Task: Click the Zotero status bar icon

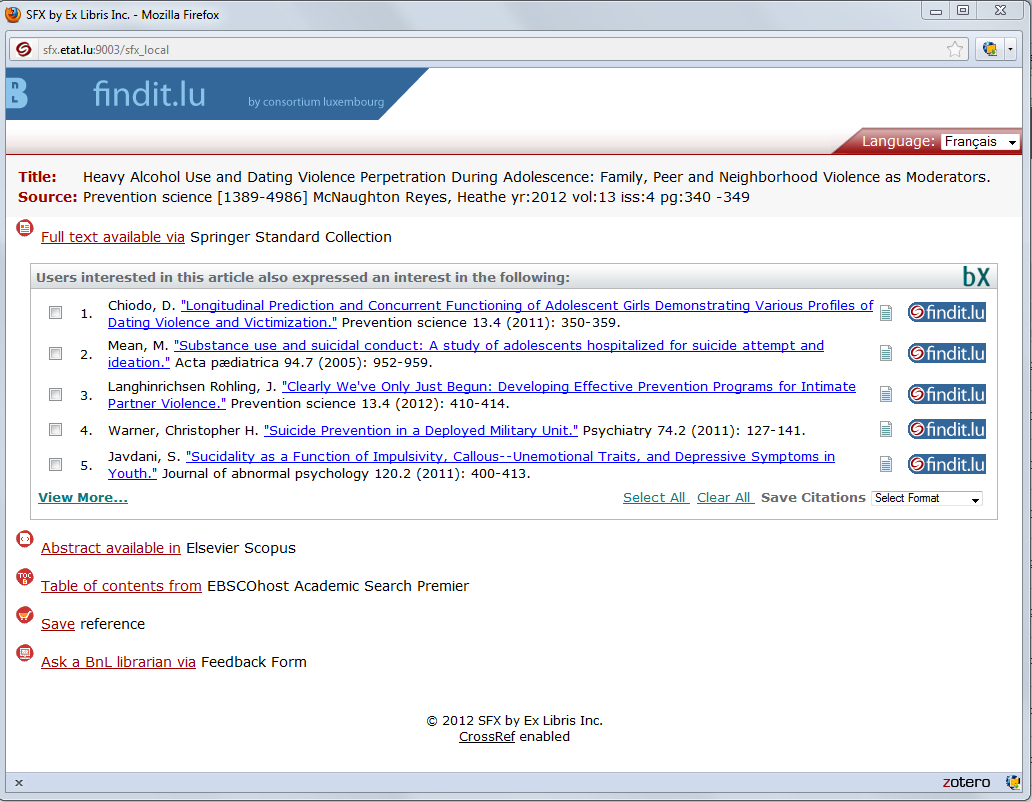Action: pos(1012,782)
